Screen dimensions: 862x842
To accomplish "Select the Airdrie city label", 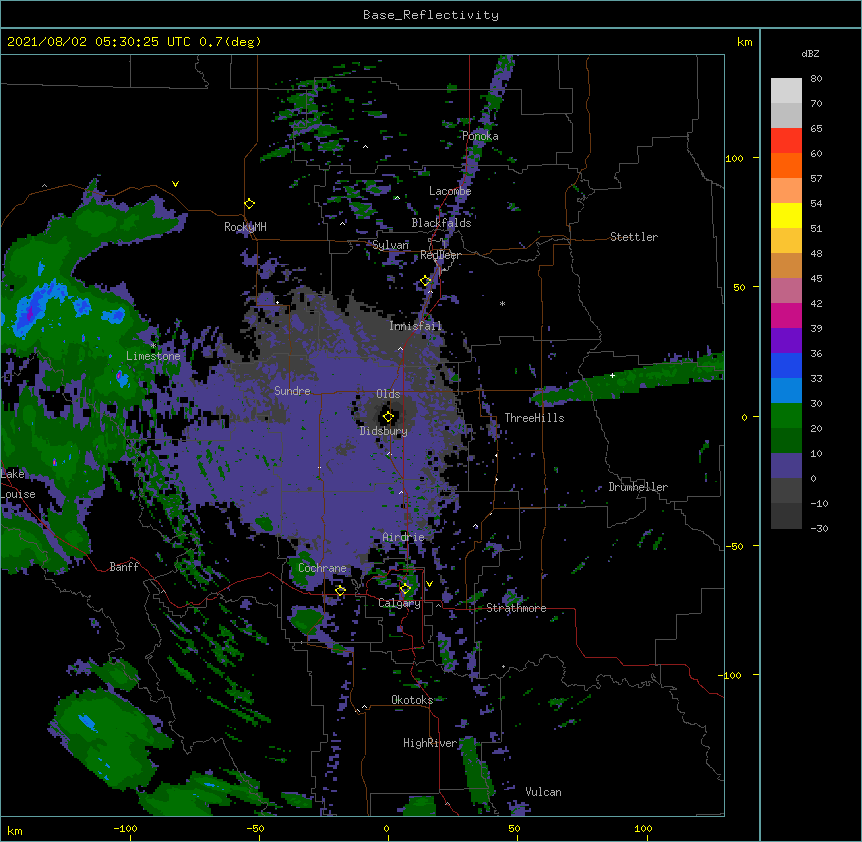I will pos(403,537).
